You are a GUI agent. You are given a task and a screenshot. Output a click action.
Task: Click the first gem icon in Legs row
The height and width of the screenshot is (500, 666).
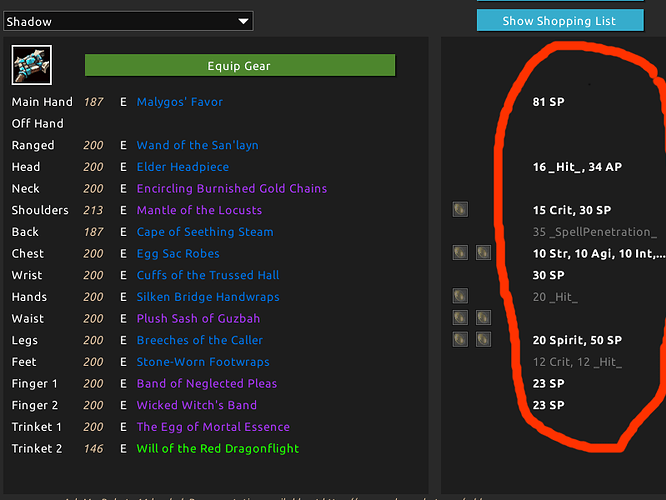click(x=460, y=339)
